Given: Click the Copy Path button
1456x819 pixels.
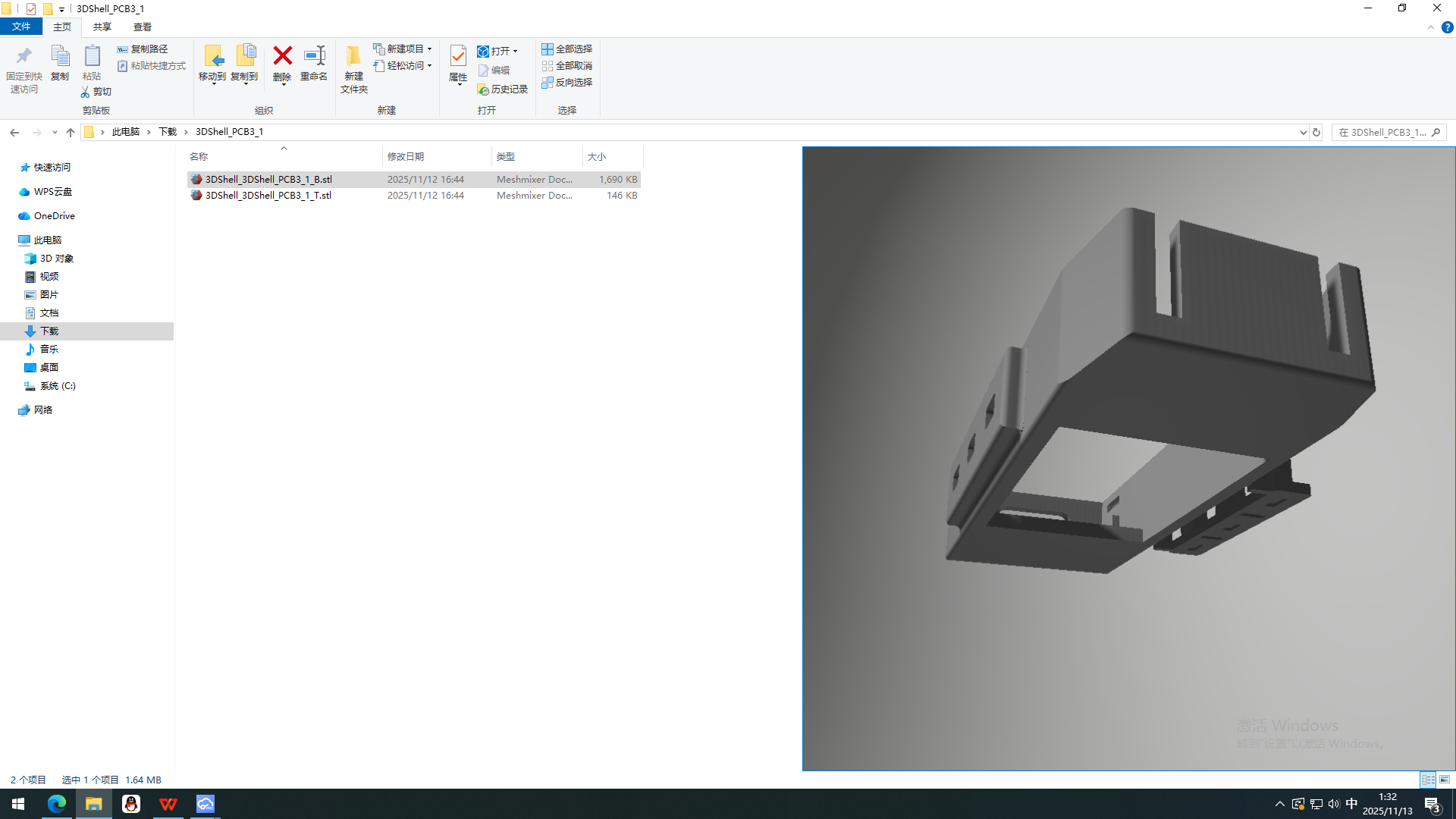Looking at the screenshot, I should pyautogui.click(x=142, y=49).
